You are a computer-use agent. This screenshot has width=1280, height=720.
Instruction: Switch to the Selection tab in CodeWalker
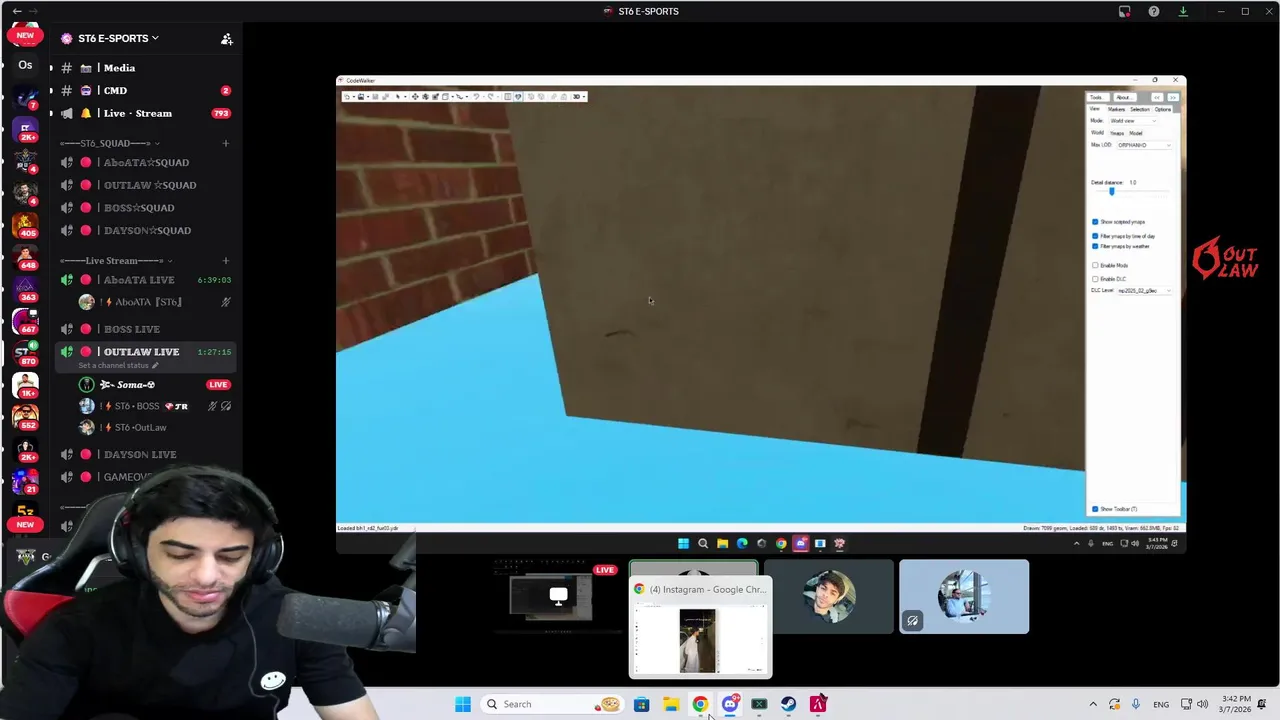click(x=1140, y=109)
